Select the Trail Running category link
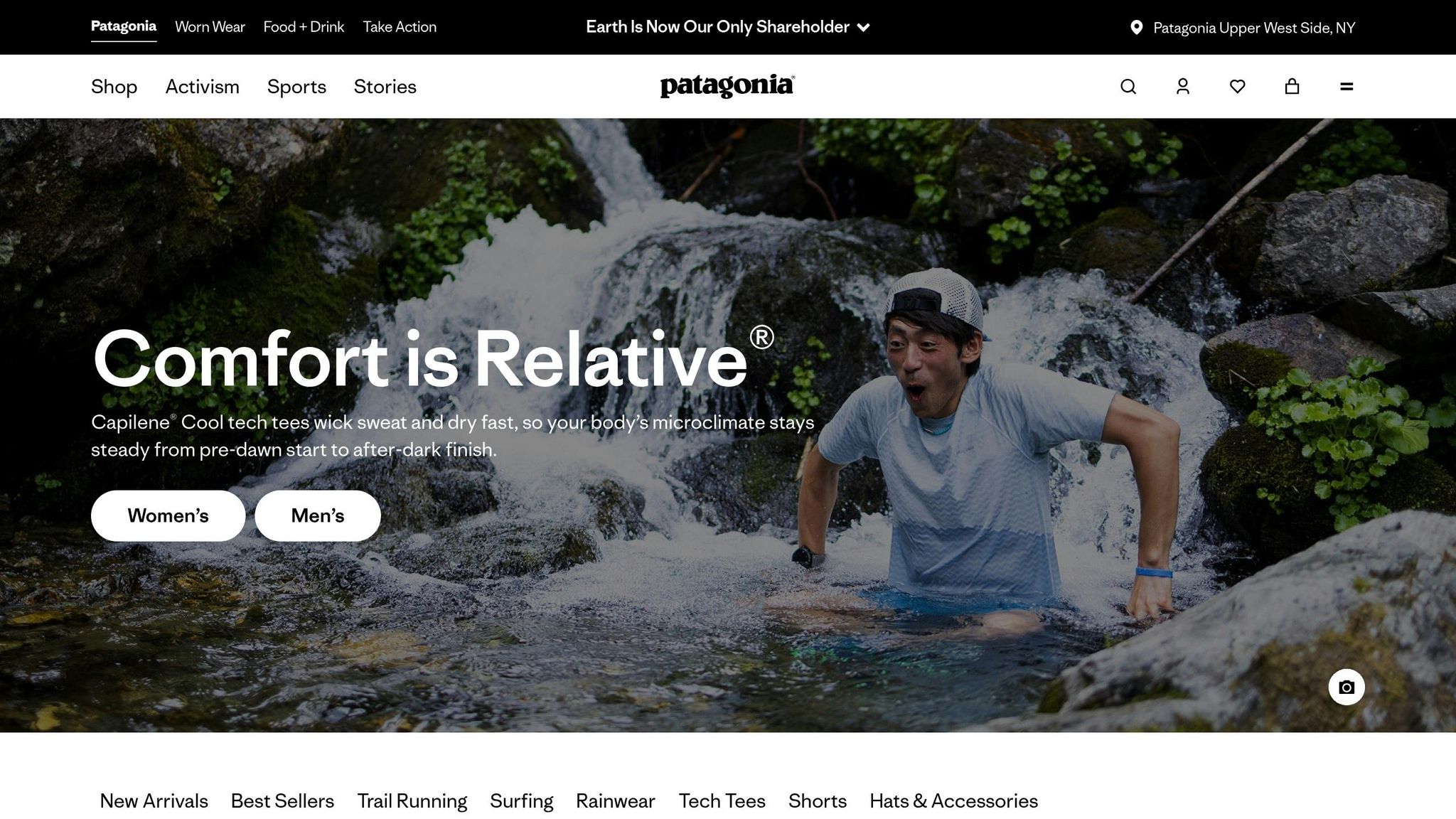Screen dimensions: 1456x819 point(412,801)
